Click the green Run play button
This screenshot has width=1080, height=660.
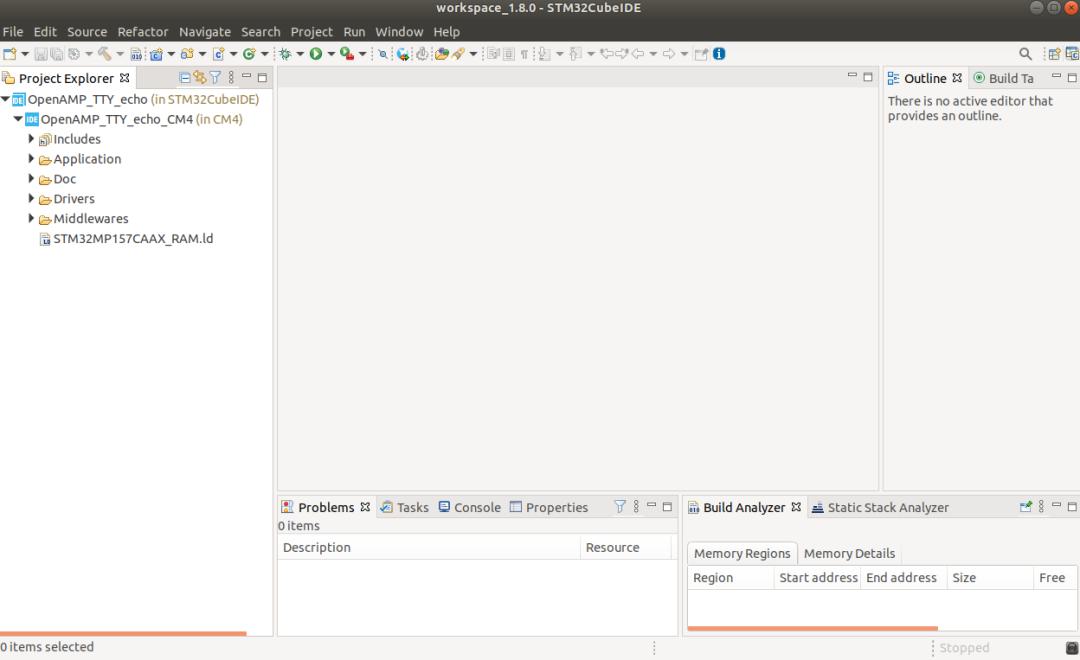pos(315,54)
